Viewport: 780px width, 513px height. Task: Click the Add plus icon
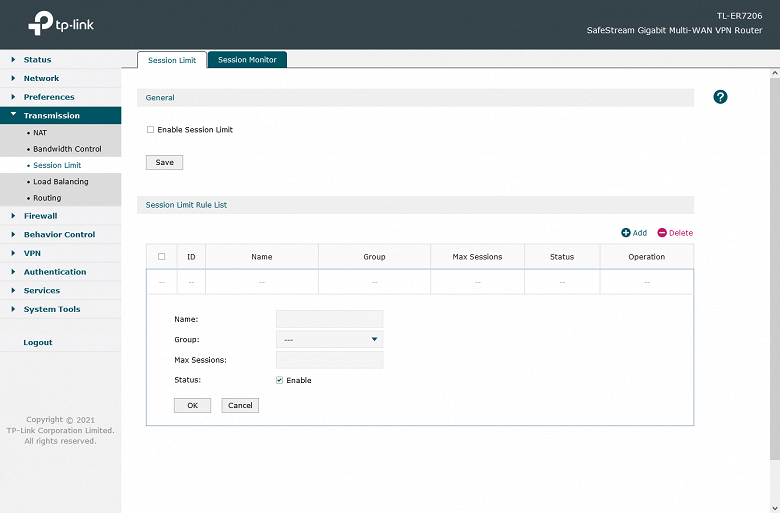pos(626,233)
